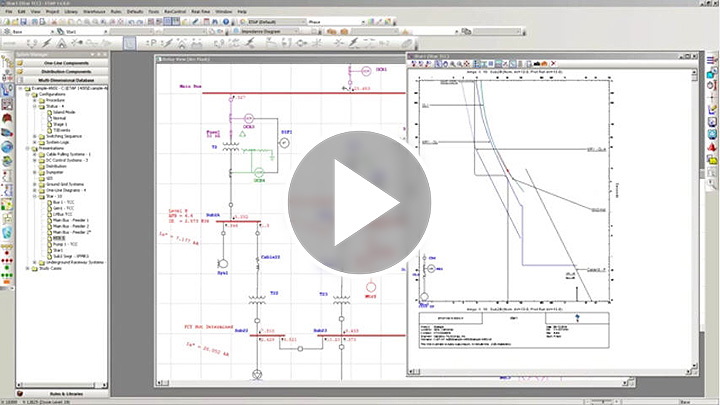Click the Open project folder icon
The height and width of the screenshot is (405, 720).
coord(15,22)
